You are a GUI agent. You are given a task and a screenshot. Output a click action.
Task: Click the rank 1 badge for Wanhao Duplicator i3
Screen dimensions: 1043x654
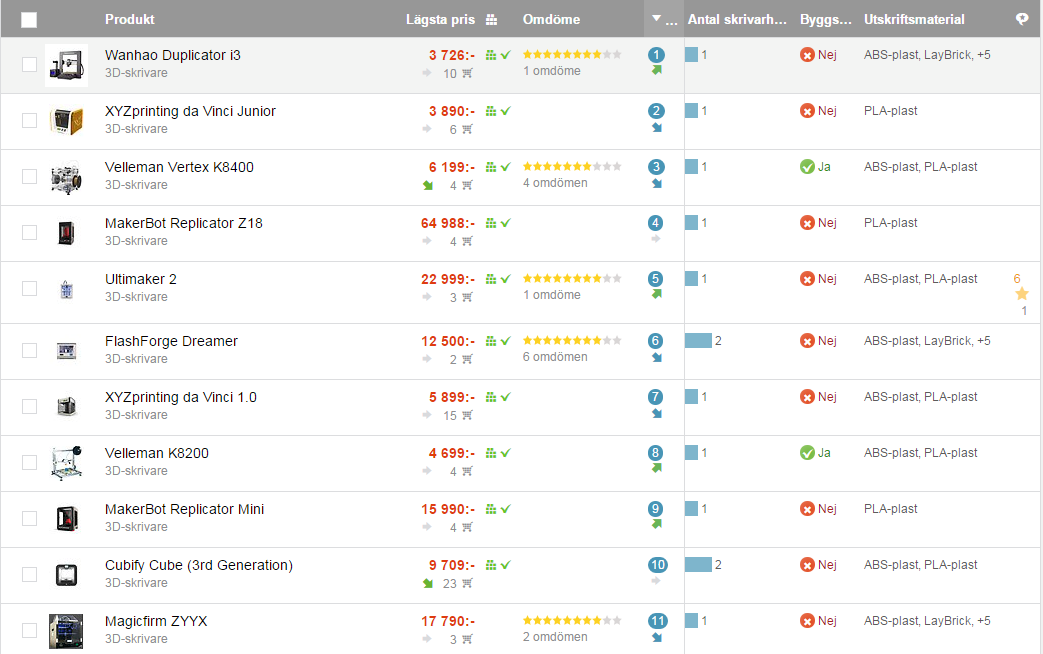click(x=656, y=55)
